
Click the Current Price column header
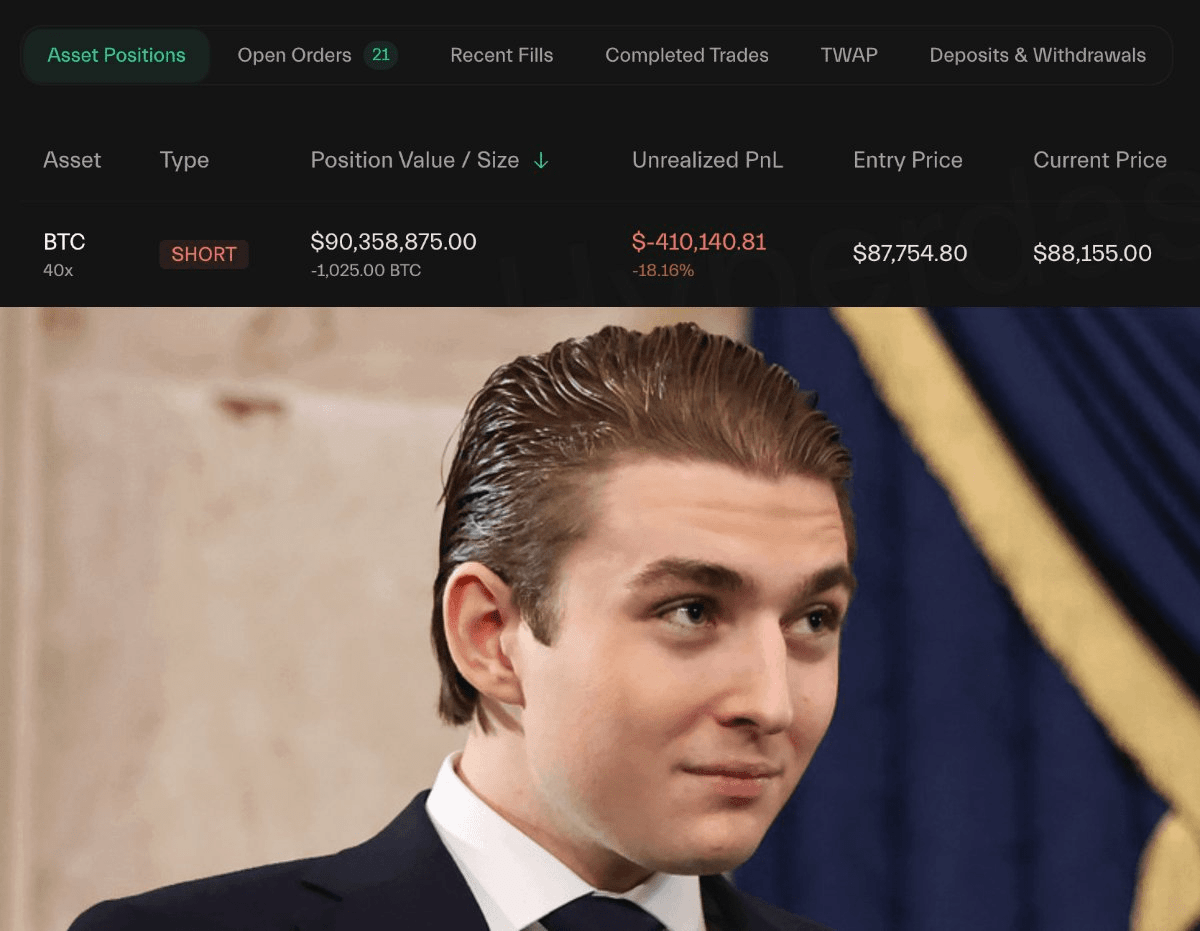coord(1100,160)
